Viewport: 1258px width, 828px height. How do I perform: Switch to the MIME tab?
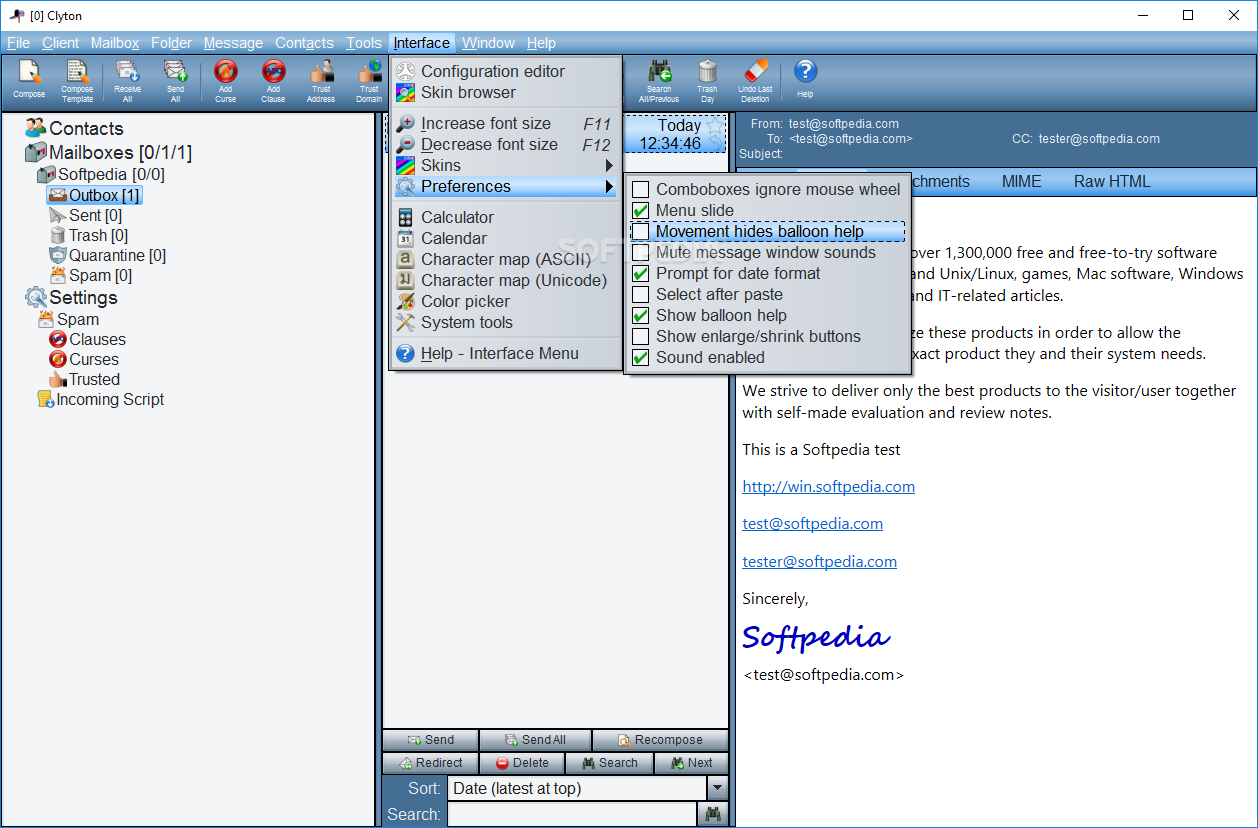1021,181
